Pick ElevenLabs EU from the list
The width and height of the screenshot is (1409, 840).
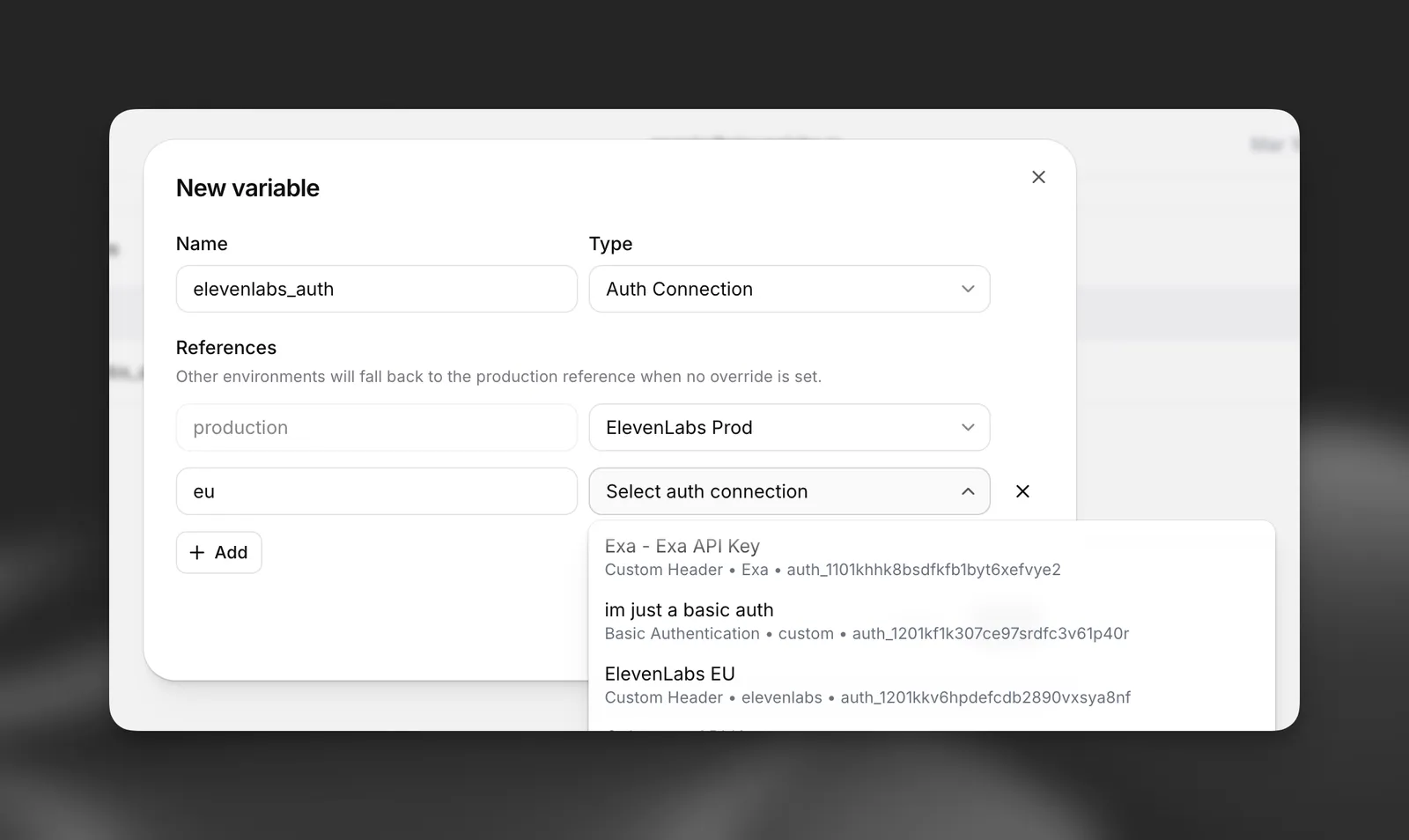point(932,685)
